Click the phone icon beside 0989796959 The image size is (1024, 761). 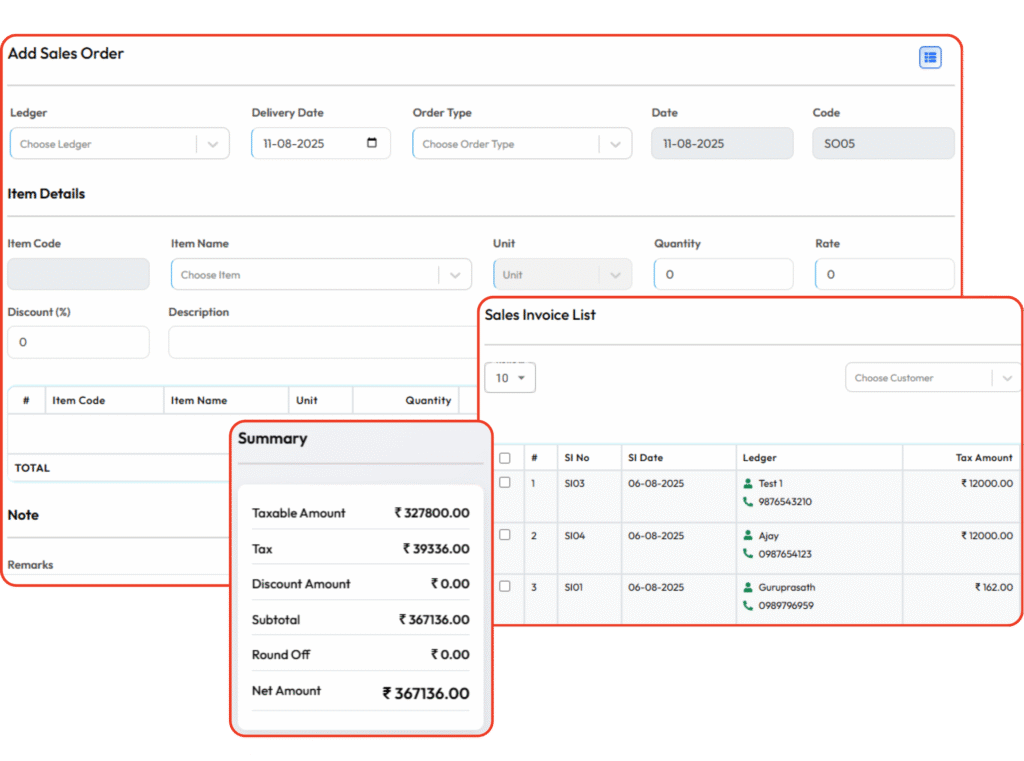(748, 606)
